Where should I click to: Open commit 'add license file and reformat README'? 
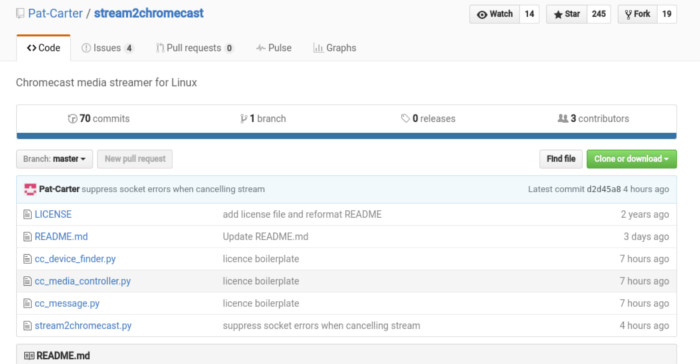pyautogui.click(x=302, y=214)
